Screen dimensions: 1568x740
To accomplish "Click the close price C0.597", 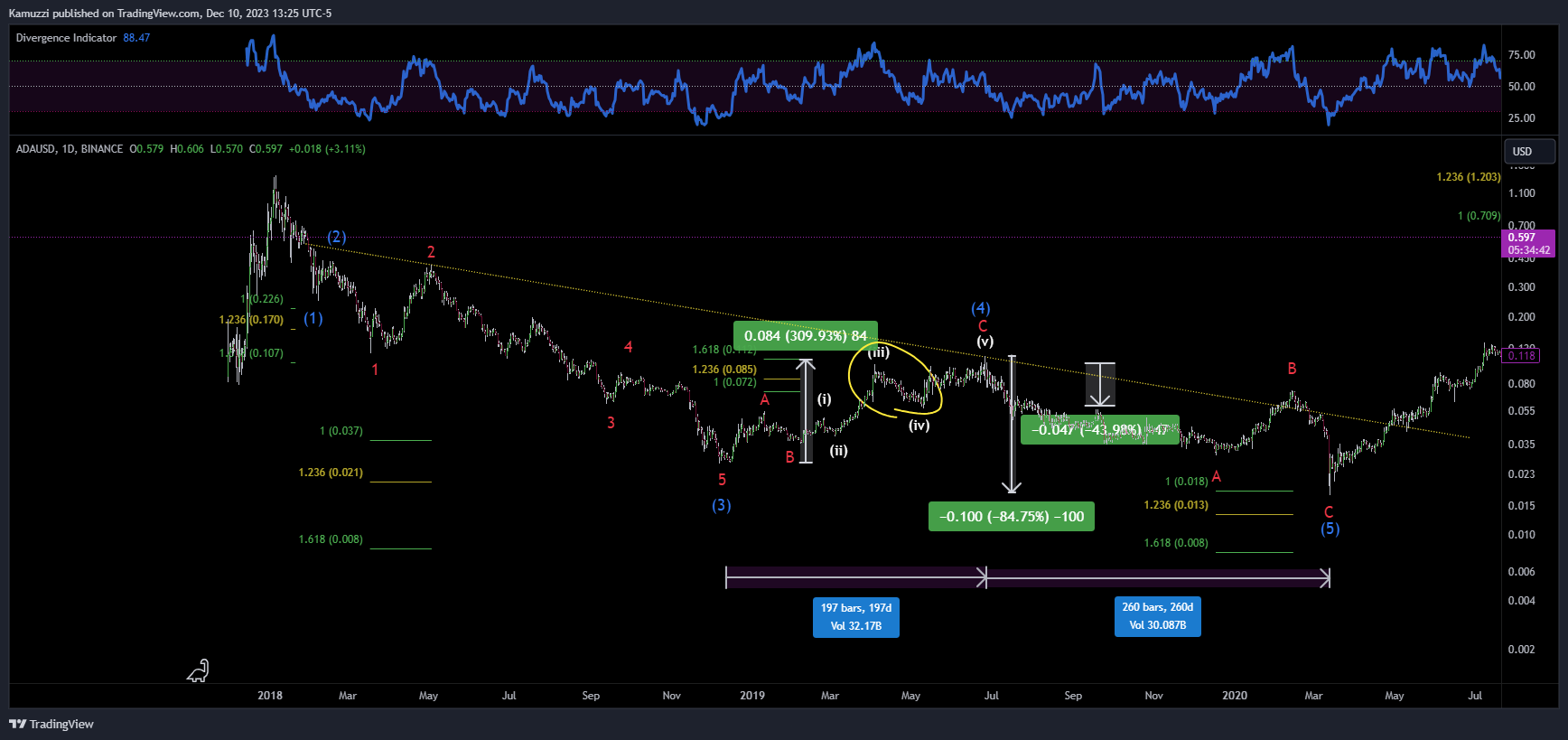I will (x=266, y=149).
